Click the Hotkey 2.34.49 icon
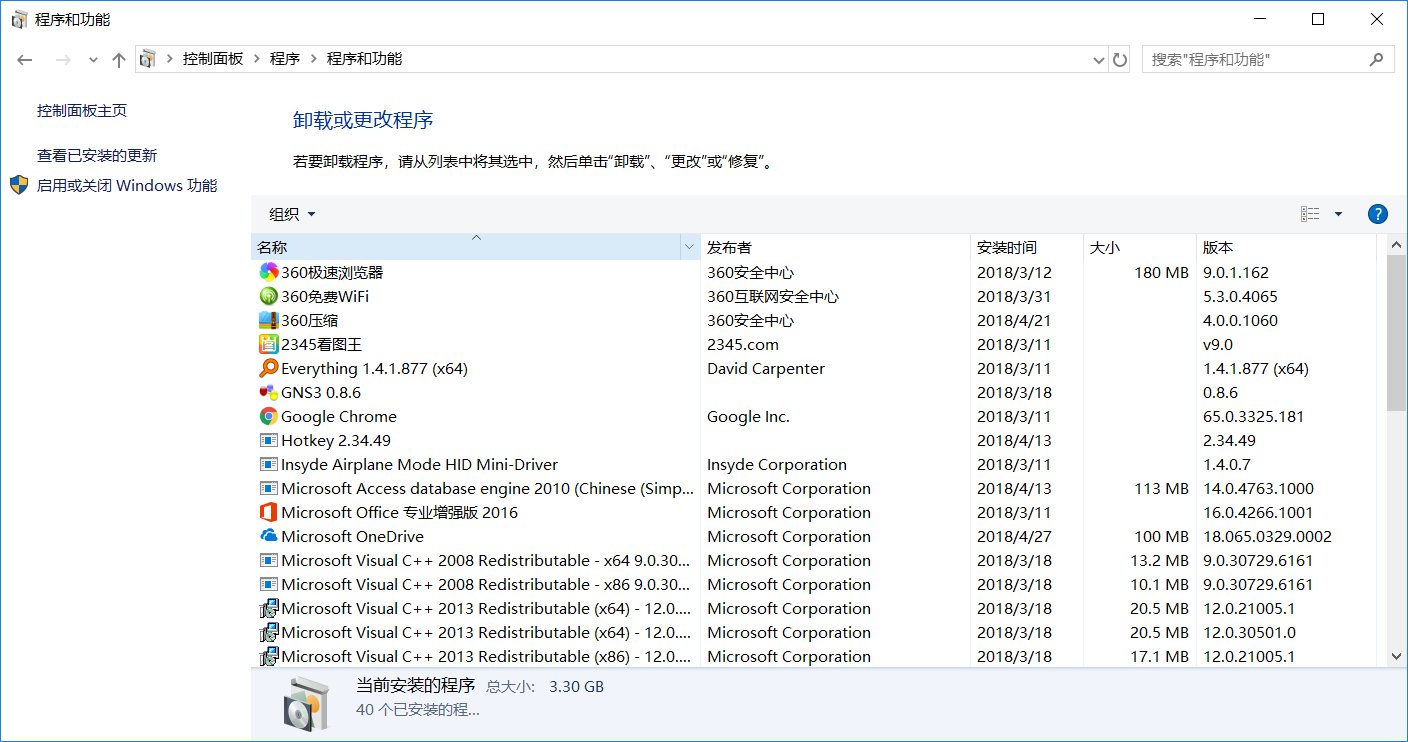The image size is (1408, 742). pyautogui.click(x=268, y=440)
